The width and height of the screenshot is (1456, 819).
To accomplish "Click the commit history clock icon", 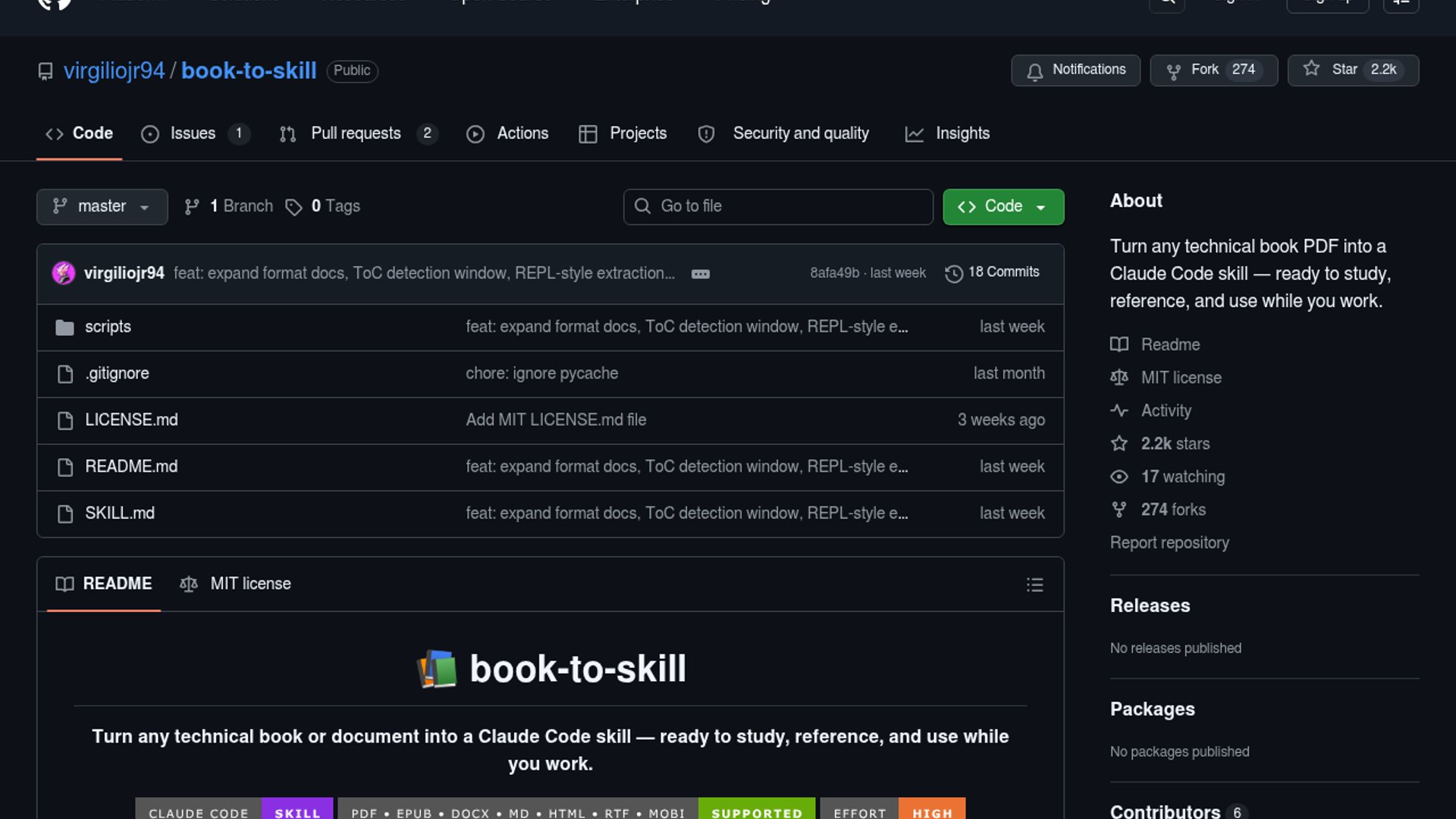I will (x=954, y=273).
